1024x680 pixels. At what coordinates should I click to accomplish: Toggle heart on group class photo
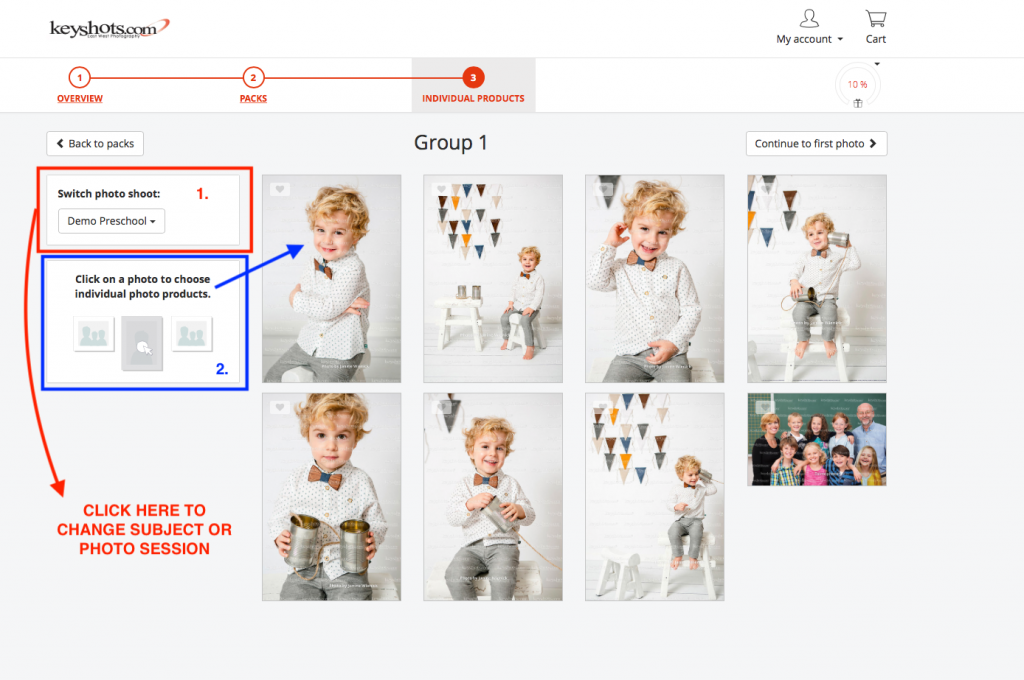pyautogui.click(x=765, y=407)
